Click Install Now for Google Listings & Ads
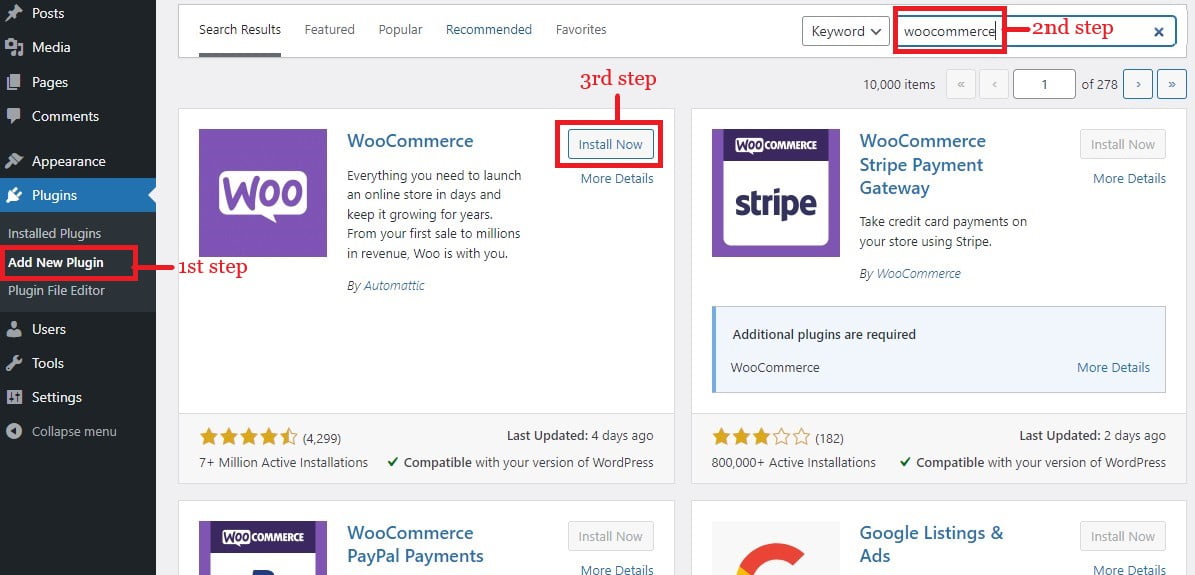The width and height of the screenshot is (1195, 575). 1123,536
